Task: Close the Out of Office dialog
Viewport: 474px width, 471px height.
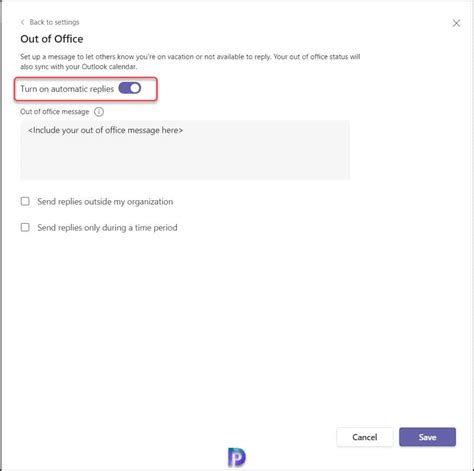Action: point(456,23)
